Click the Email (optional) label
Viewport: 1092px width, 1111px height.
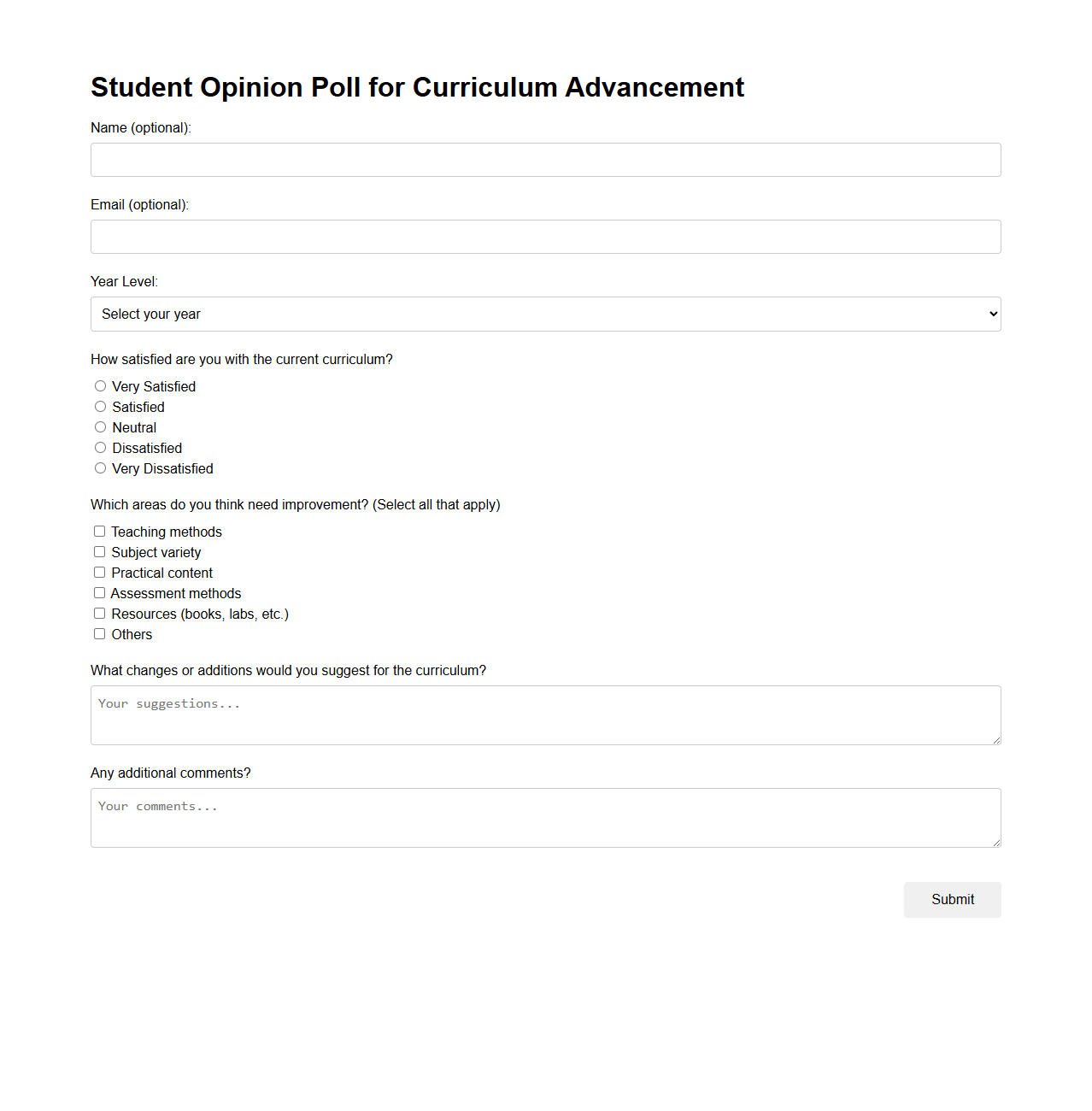(139, 204)
